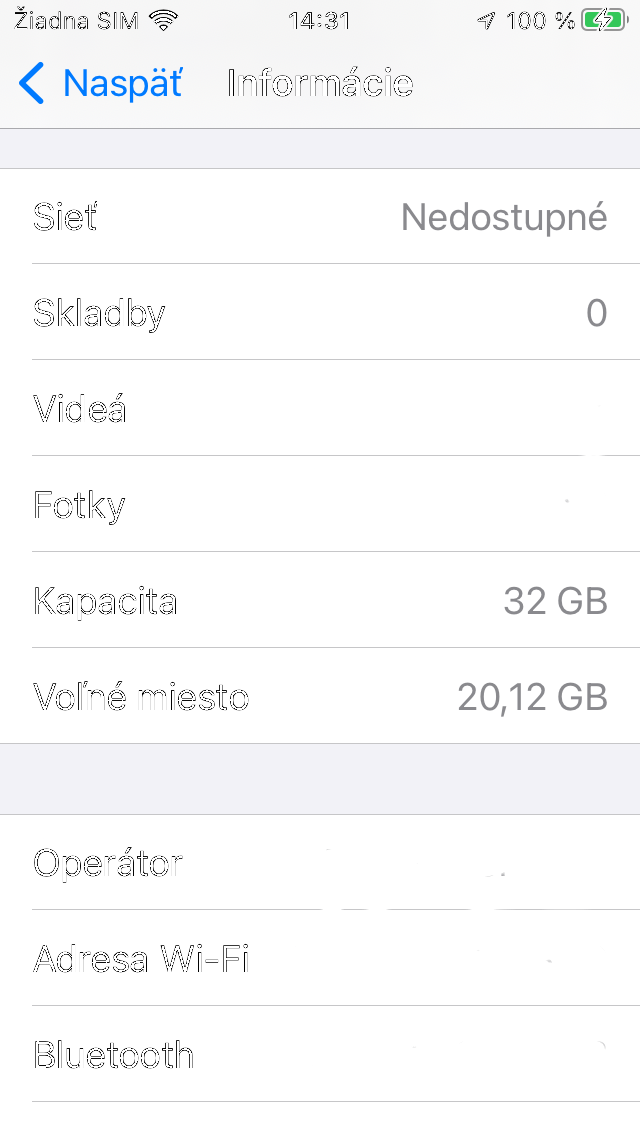Tap the Videá row
The width and height of the screenshot is (640, 1136).
pyautogui.click(x=320, y=409)
